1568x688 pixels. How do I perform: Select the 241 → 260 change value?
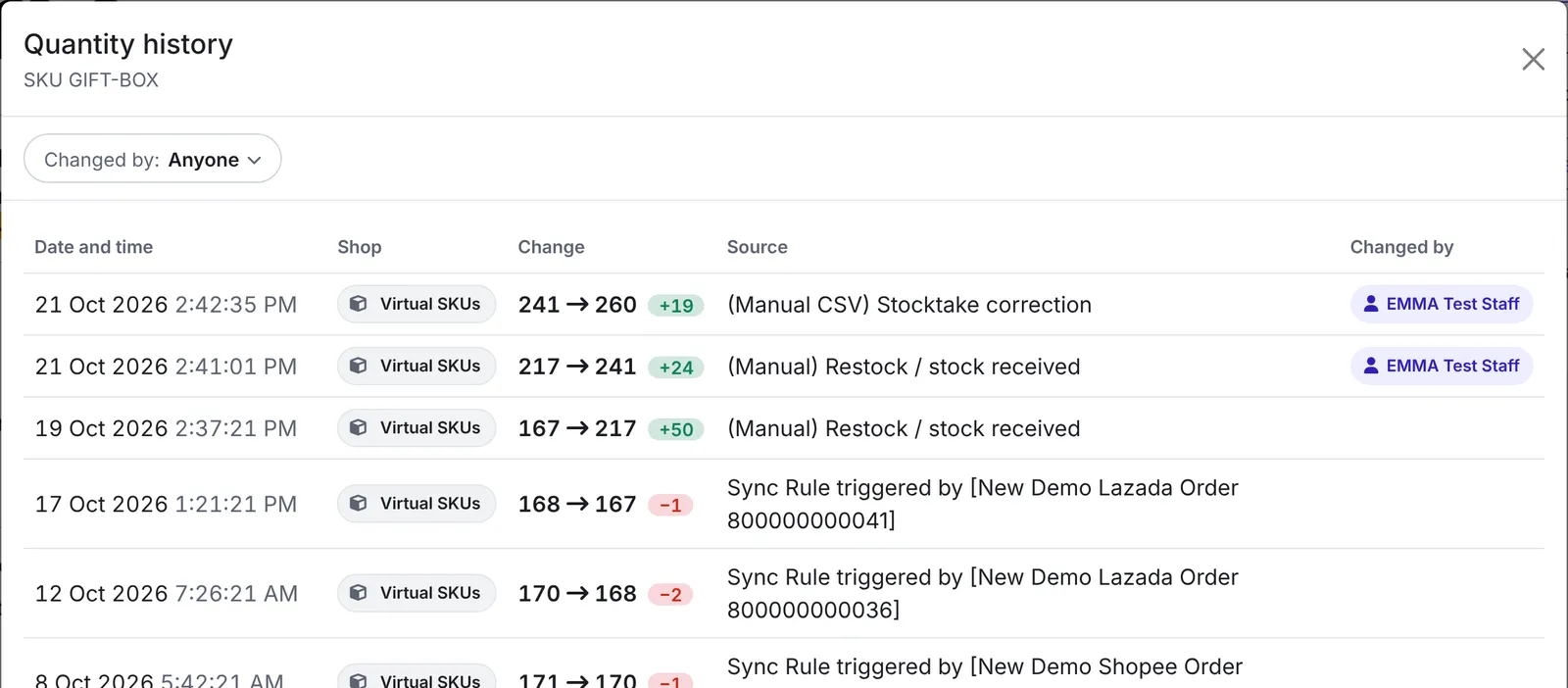pyautogui.click(x=577, y=305)
